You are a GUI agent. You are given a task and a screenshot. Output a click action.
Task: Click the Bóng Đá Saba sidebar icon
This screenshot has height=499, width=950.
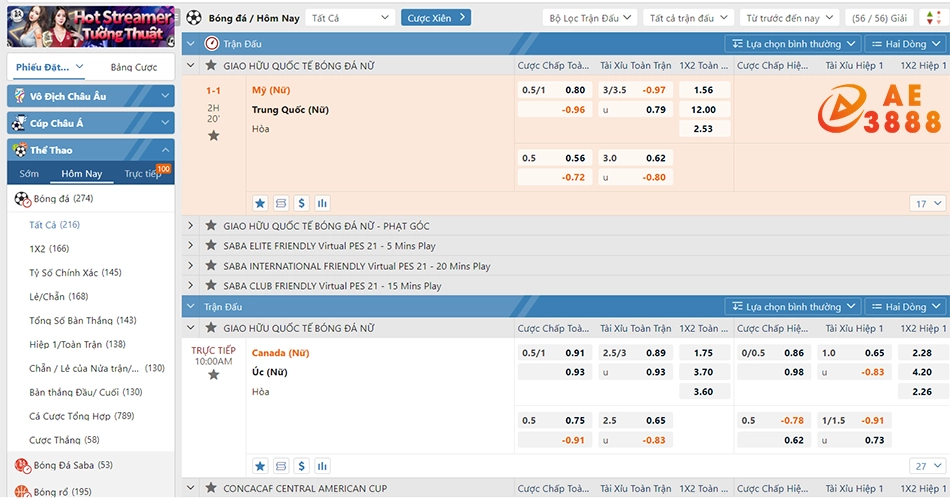(x=22, y=465)
